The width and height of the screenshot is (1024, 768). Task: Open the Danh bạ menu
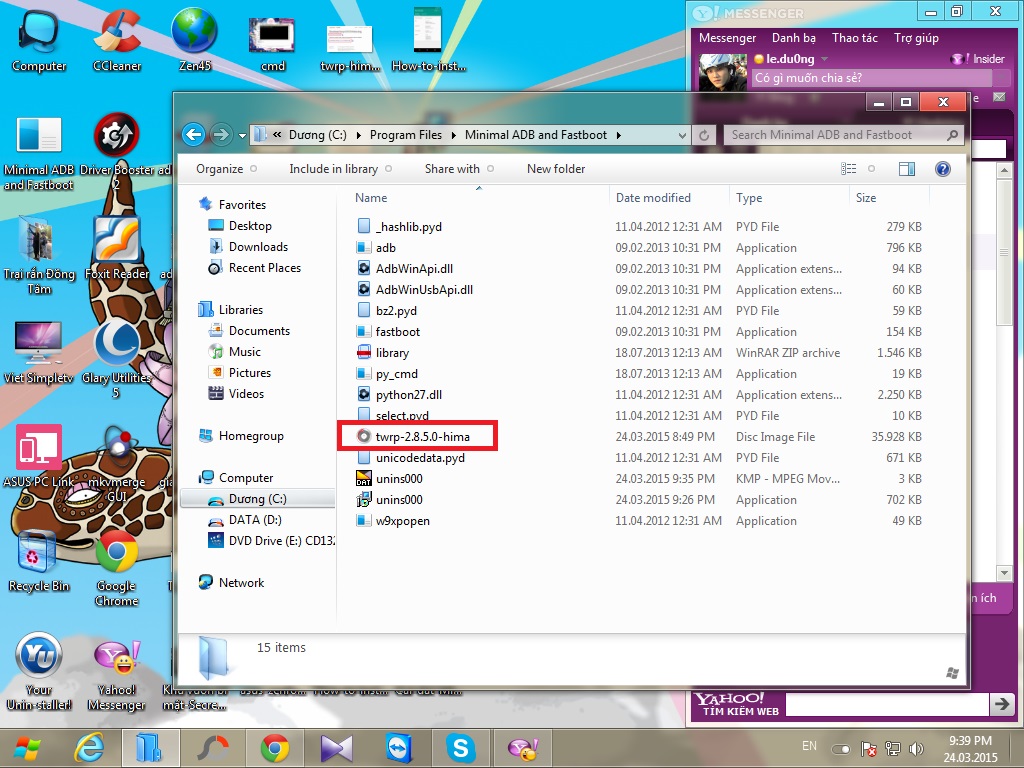793,38
